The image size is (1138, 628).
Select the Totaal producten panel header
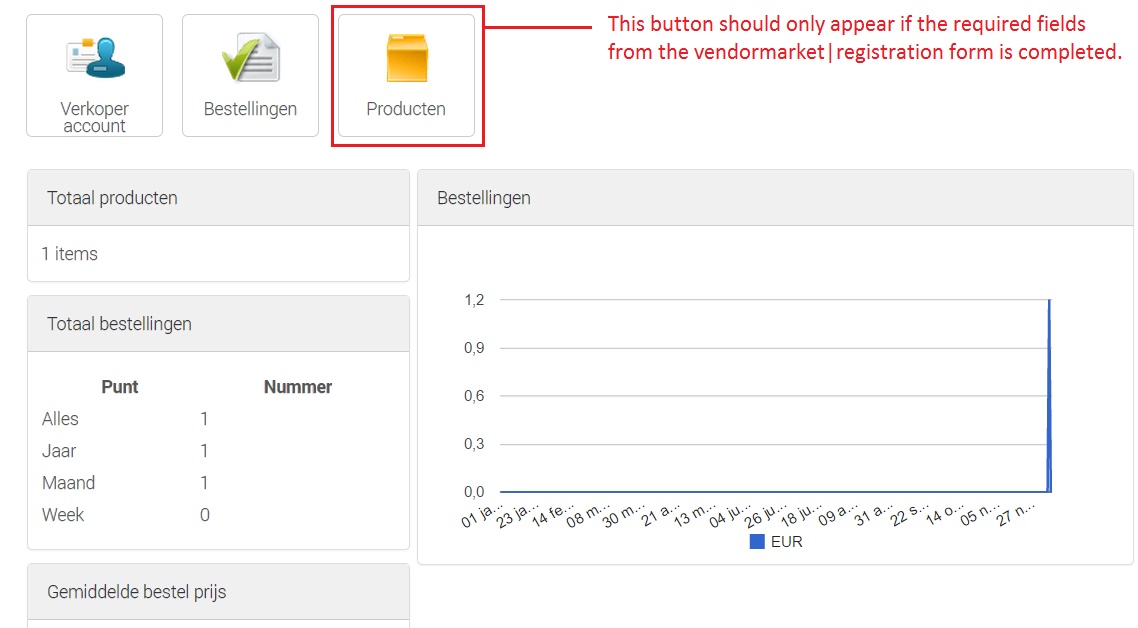click(112, 198)
